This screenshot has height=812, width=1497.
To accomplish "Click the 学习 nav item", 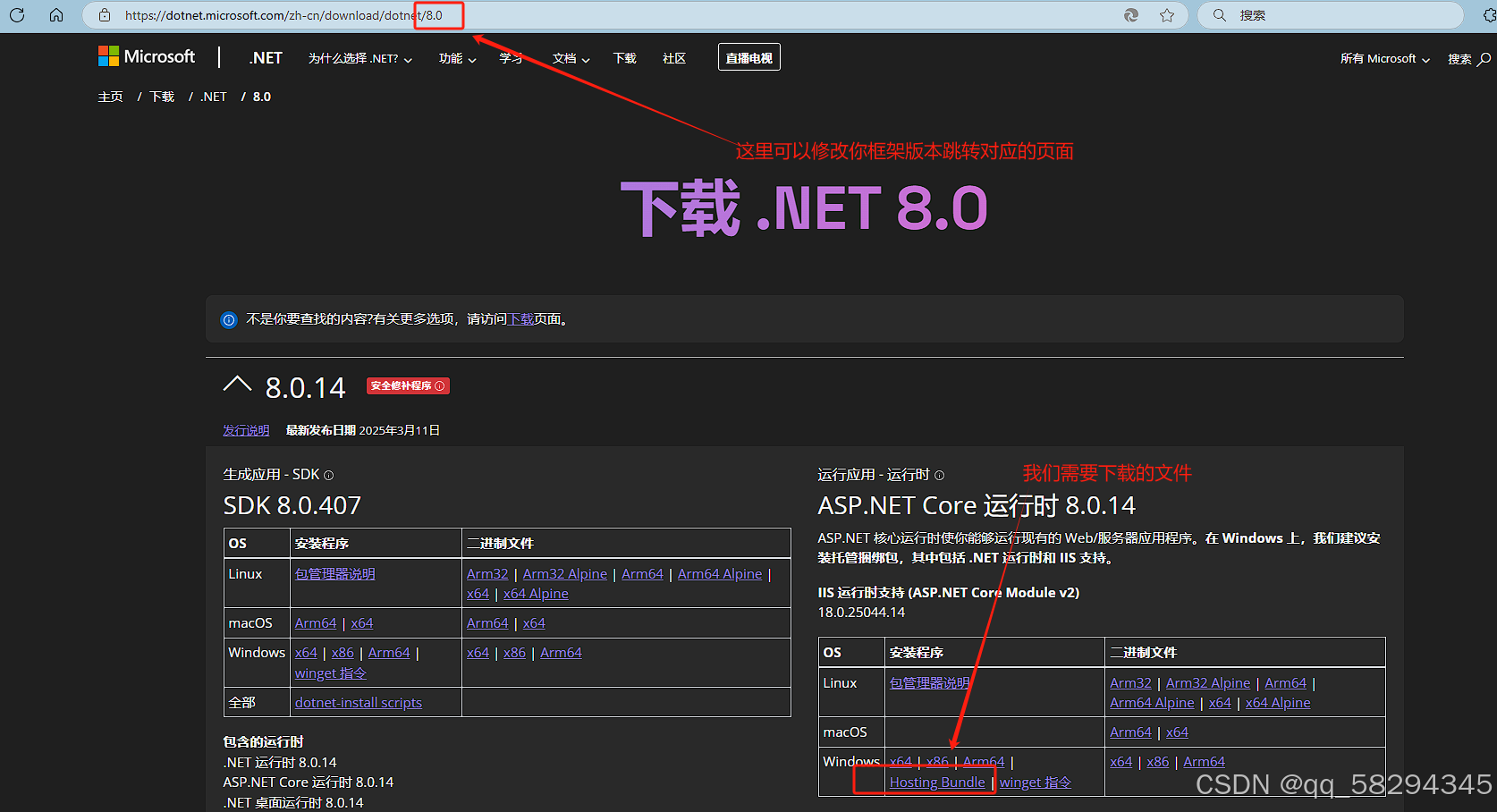I will coord(511,58).
